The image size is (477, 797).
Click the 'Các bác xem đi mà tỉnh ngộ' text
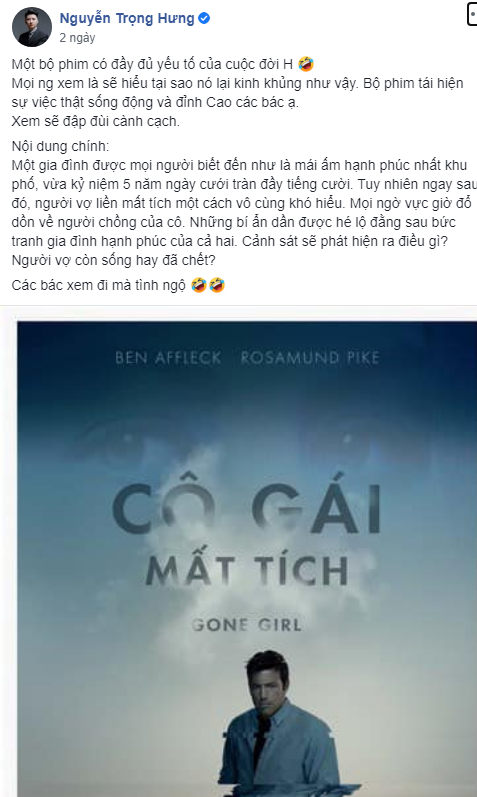pyautogui.click(x=99, y=285)
